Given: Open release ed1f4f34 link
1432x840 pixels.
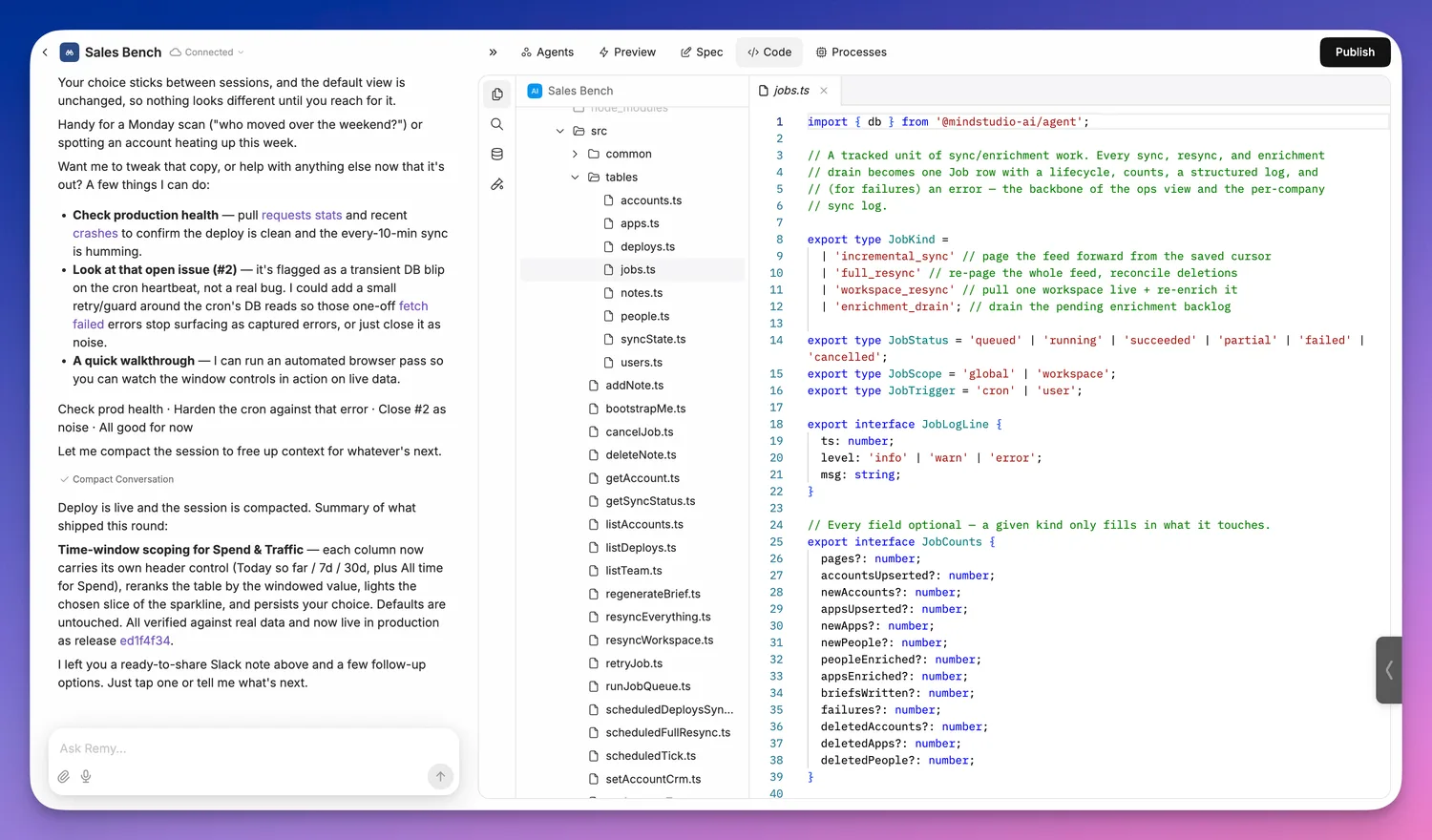Looking at the screenshot, I should click(x=145, y=641).
